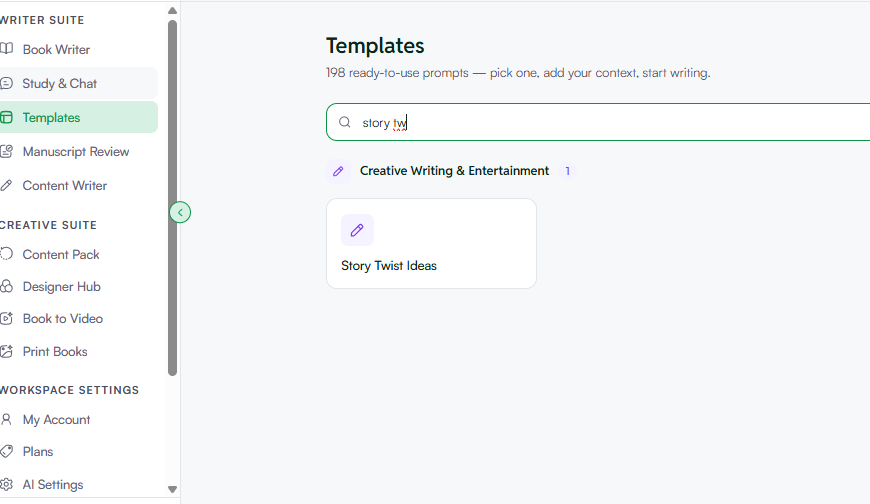Click the Study & Chat speech bubble icon
This screenshot has height=504, width=870.
[6, 83]
